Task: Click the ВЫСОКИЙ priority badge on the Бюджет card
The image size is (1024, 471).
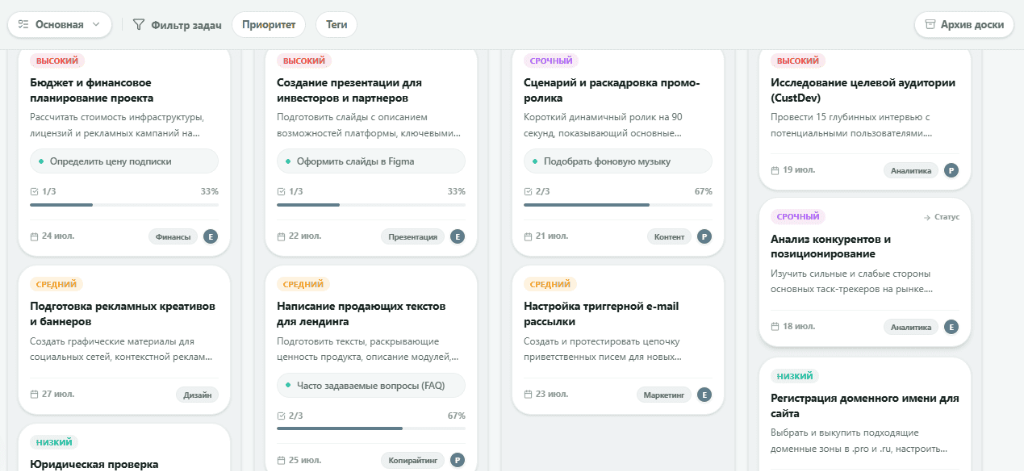Action: pyautogui.click(x=57, y=61)
